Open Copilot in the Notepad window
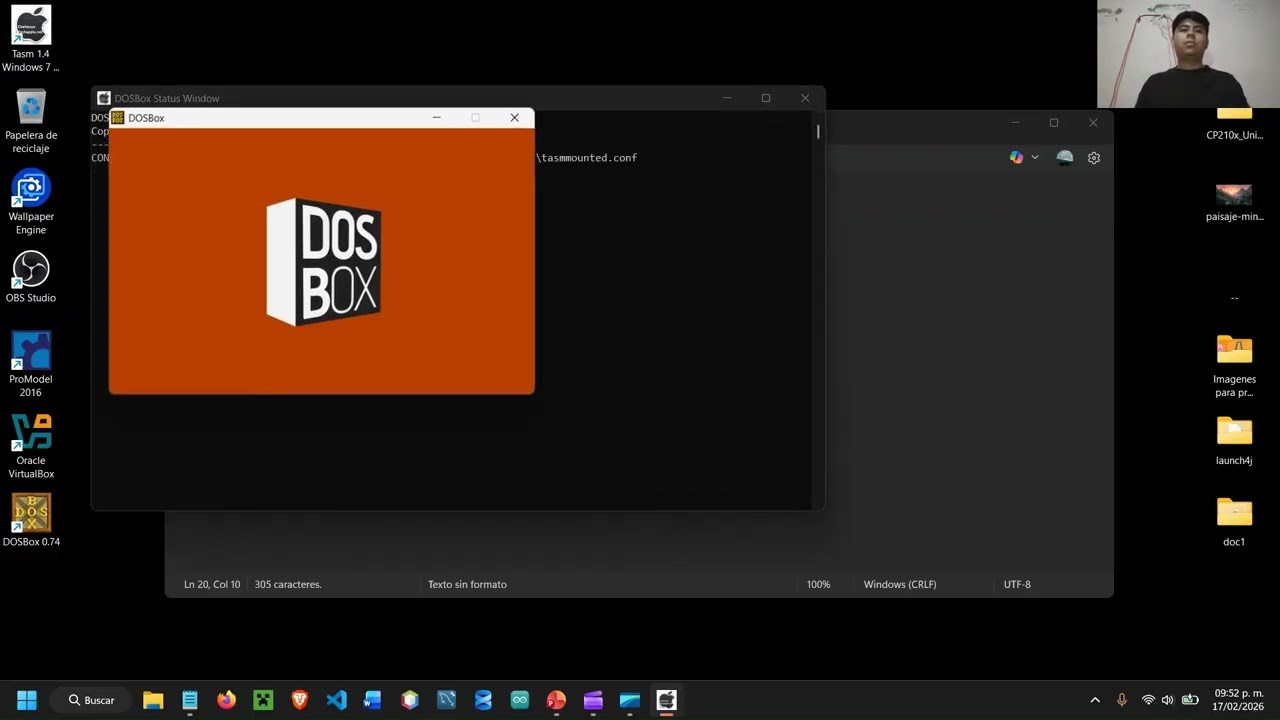This screenshot has width=1280, height=720. point(1017,157)
